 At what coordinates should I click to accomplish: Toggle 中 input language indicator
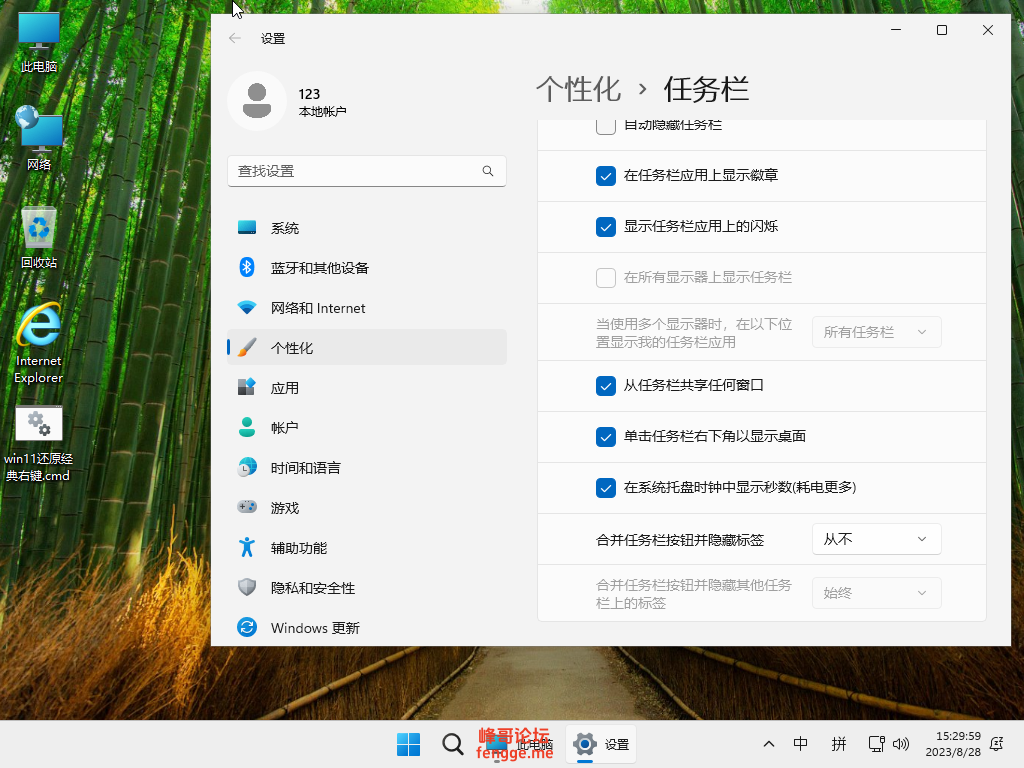(800, 744)
